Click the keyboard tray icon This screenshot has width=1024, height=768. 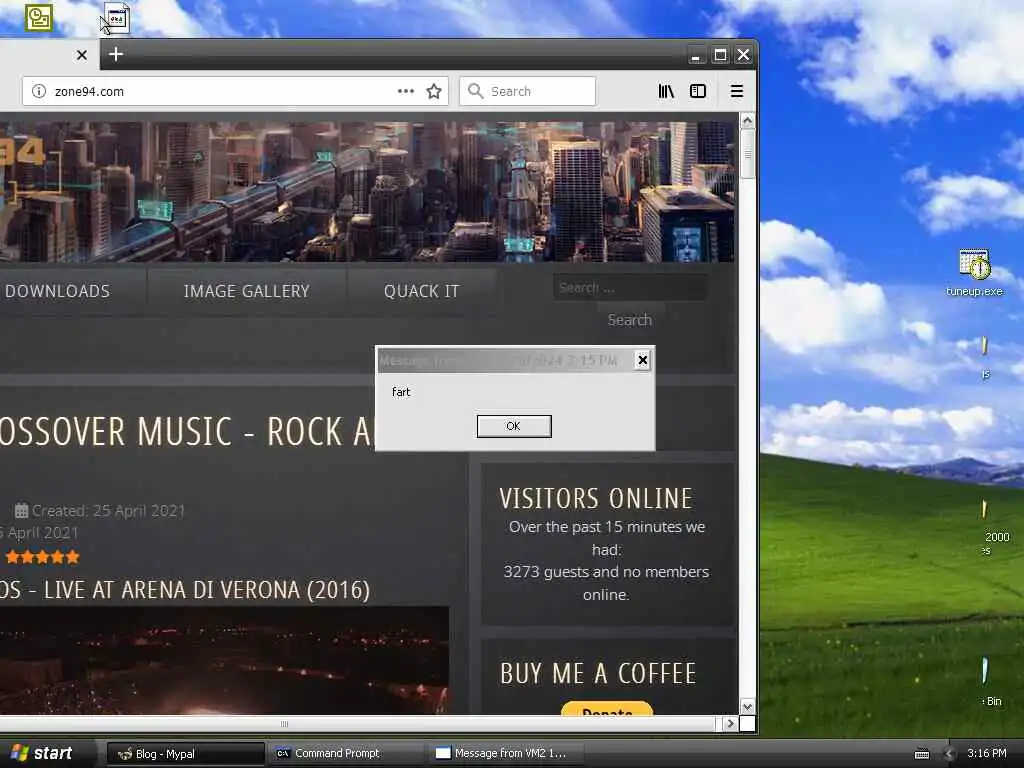tap(922, 754)
